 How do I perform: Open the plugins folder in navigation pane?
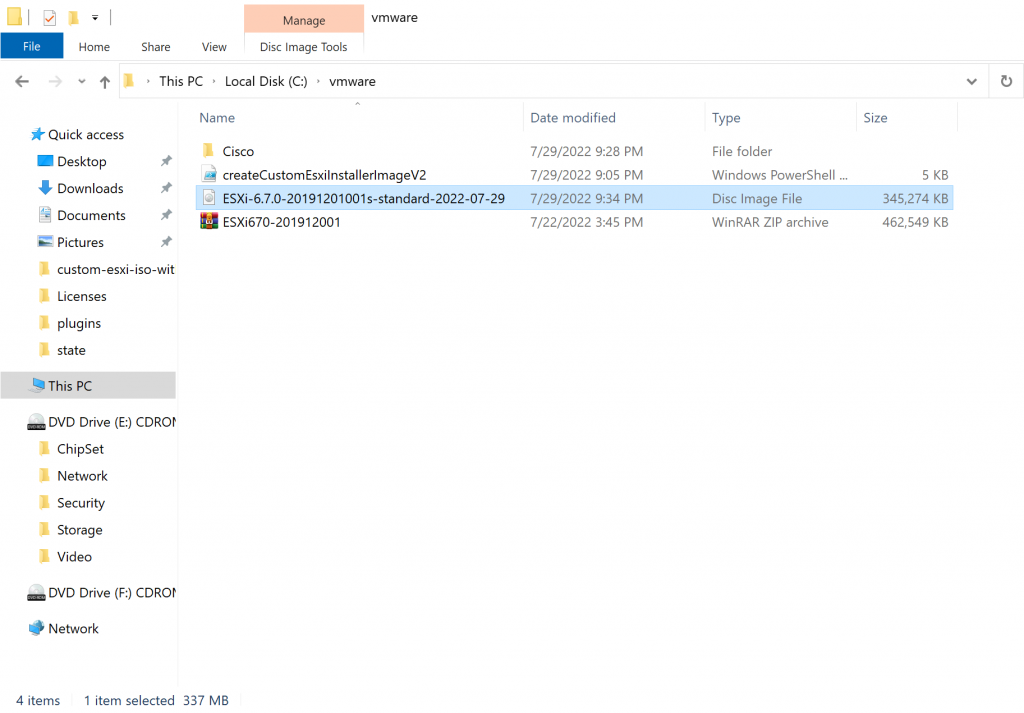tap(79, 323)
